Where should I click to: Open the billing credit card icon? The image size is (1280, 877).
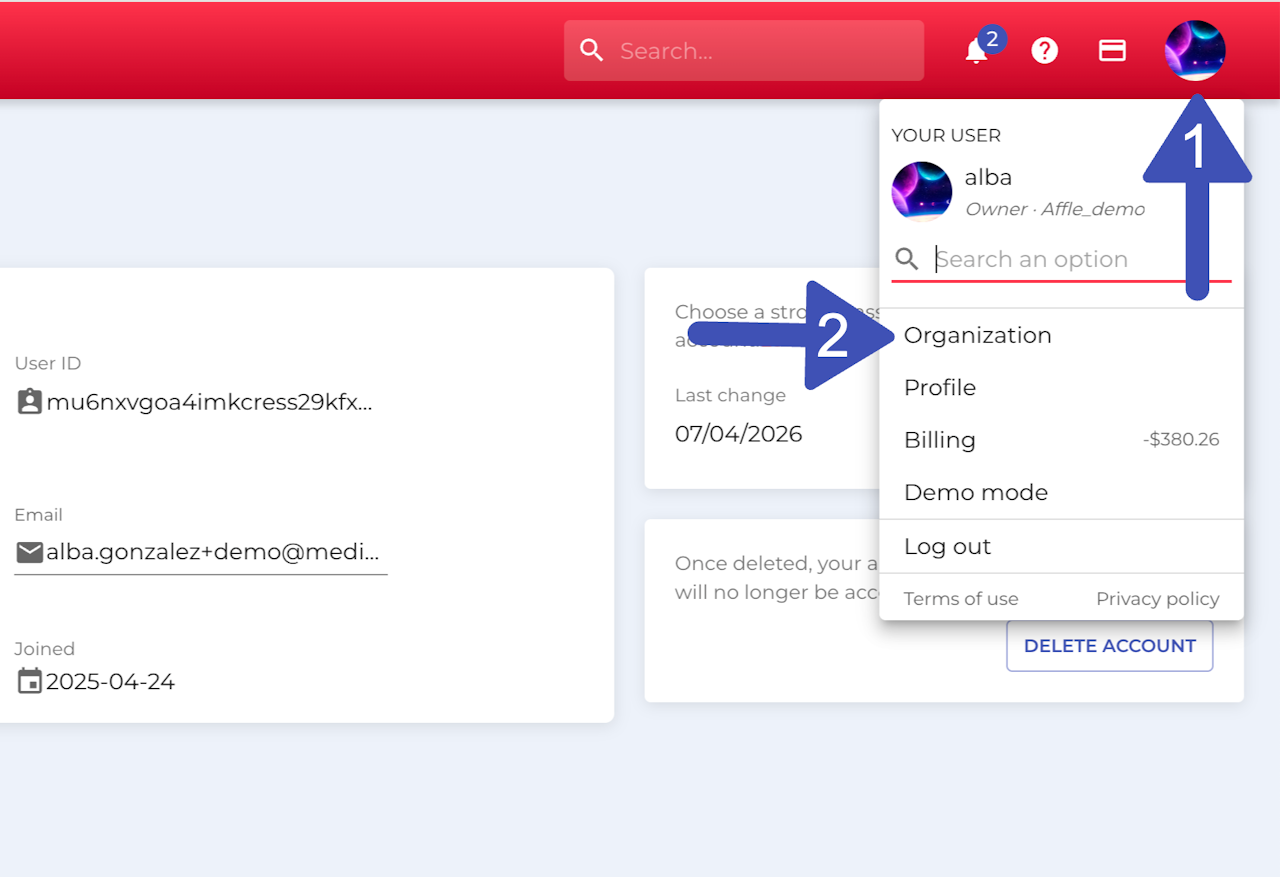1112,51
